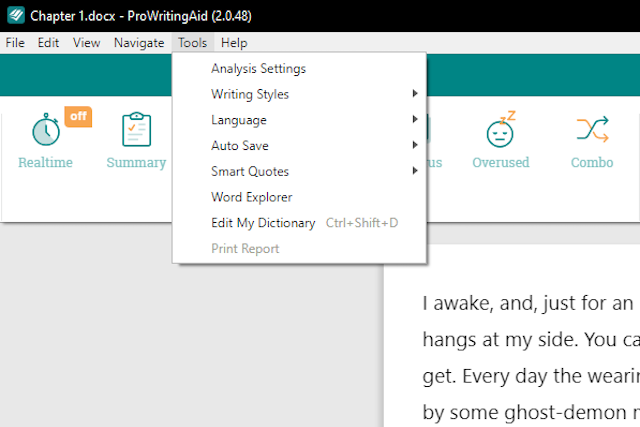
Task: Choose Analysis Settings from Tools menu
Action: click(x=300, y=69)
